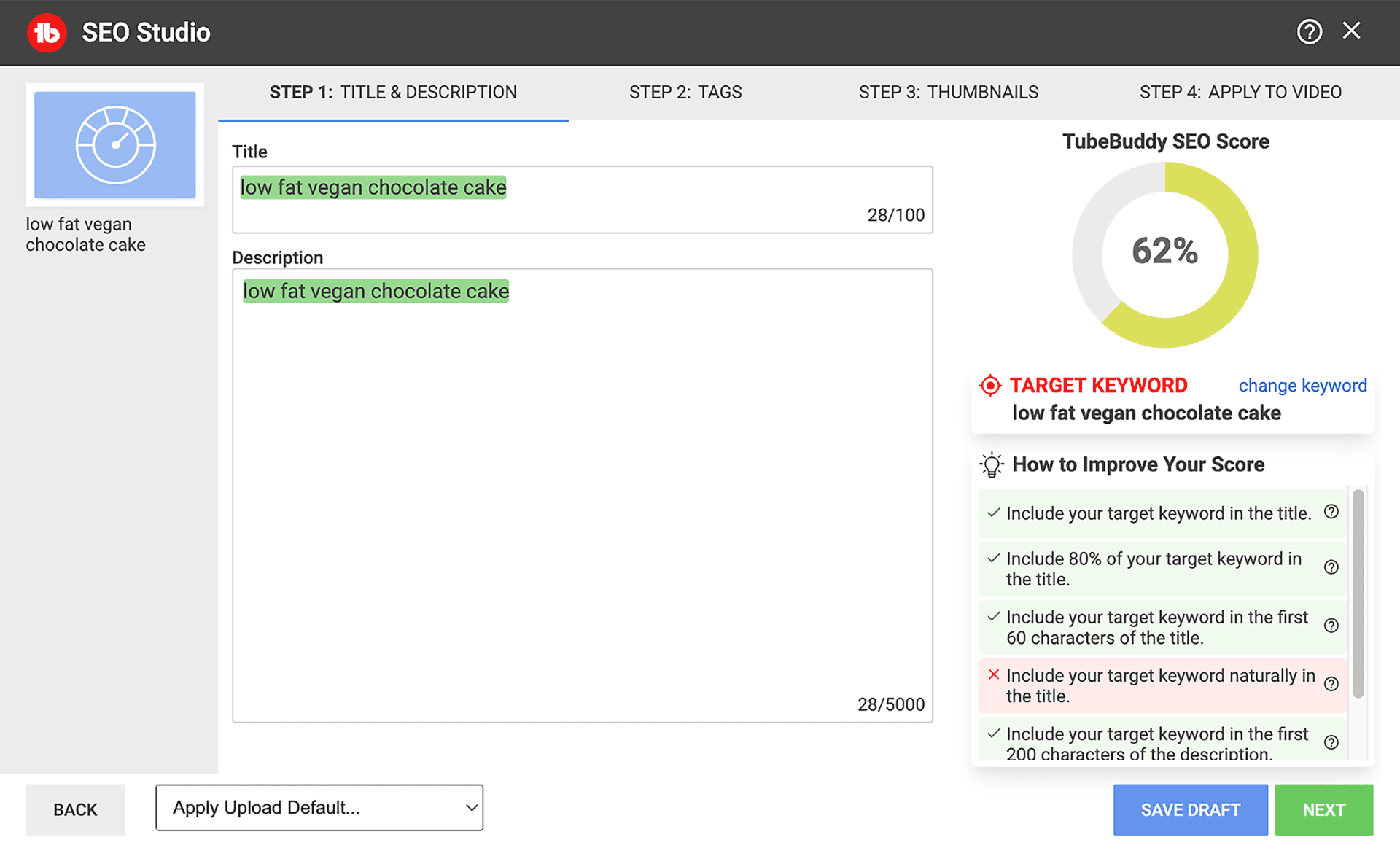Switch to Step 3: Thumbnails tab
Viewport: 1400px width, 856px height.
[948, 93]
